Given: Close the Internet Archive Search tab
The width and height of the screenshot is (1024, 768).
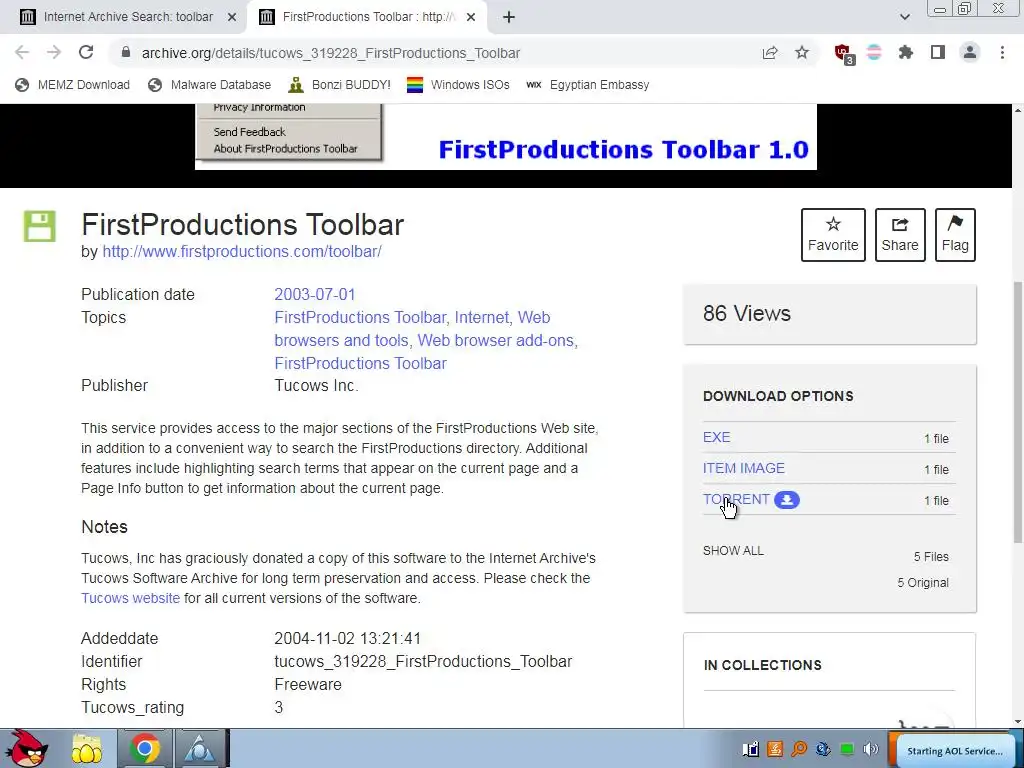Looking at the screenshot, I should 232,17.
